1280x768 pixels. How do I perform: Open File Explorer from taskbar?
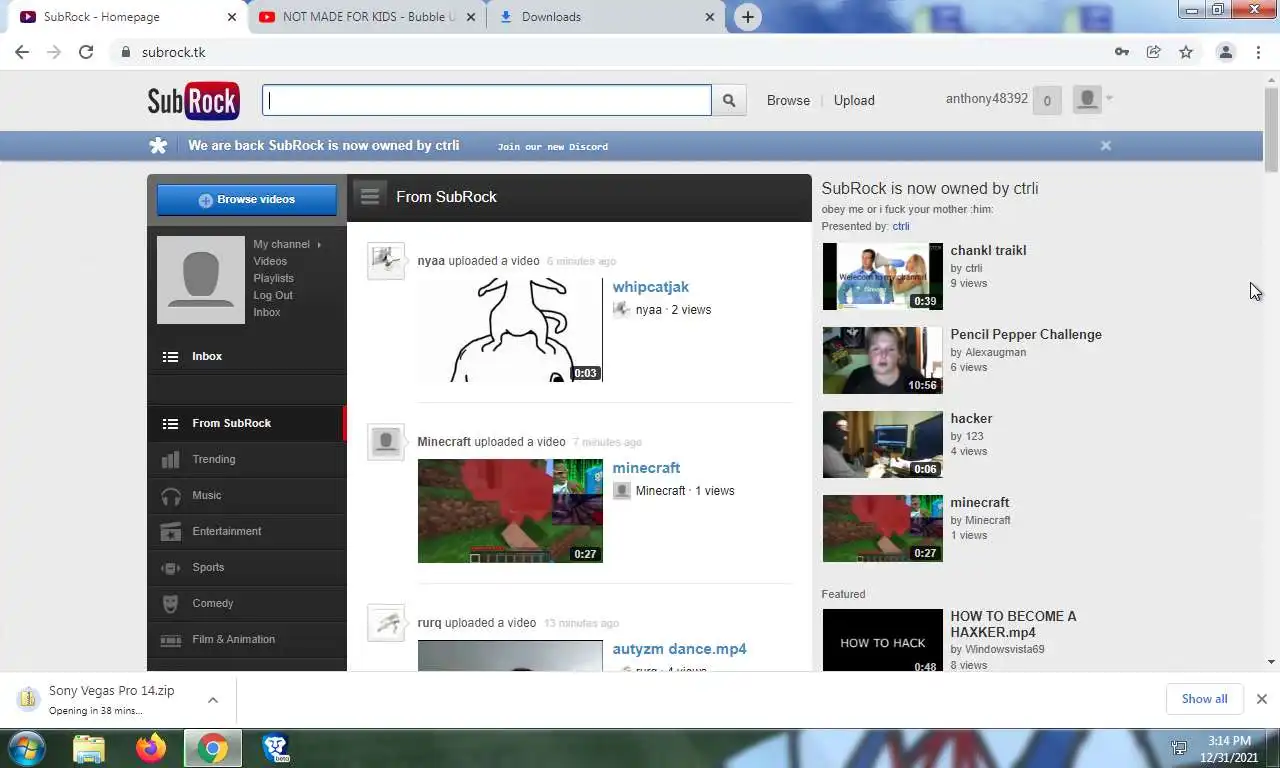tap(89, 748)
